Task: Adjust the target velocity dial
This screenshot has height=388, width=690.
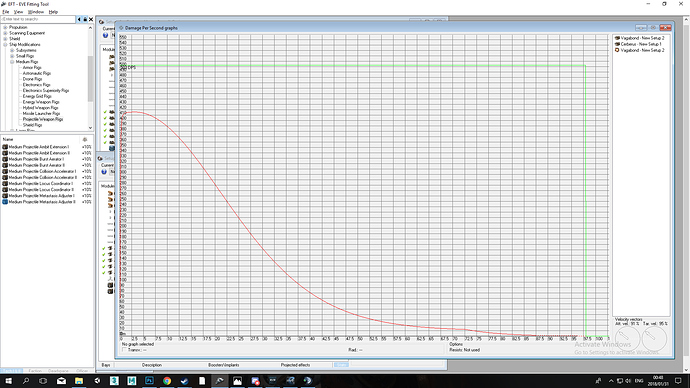Action: click(654, 338)
